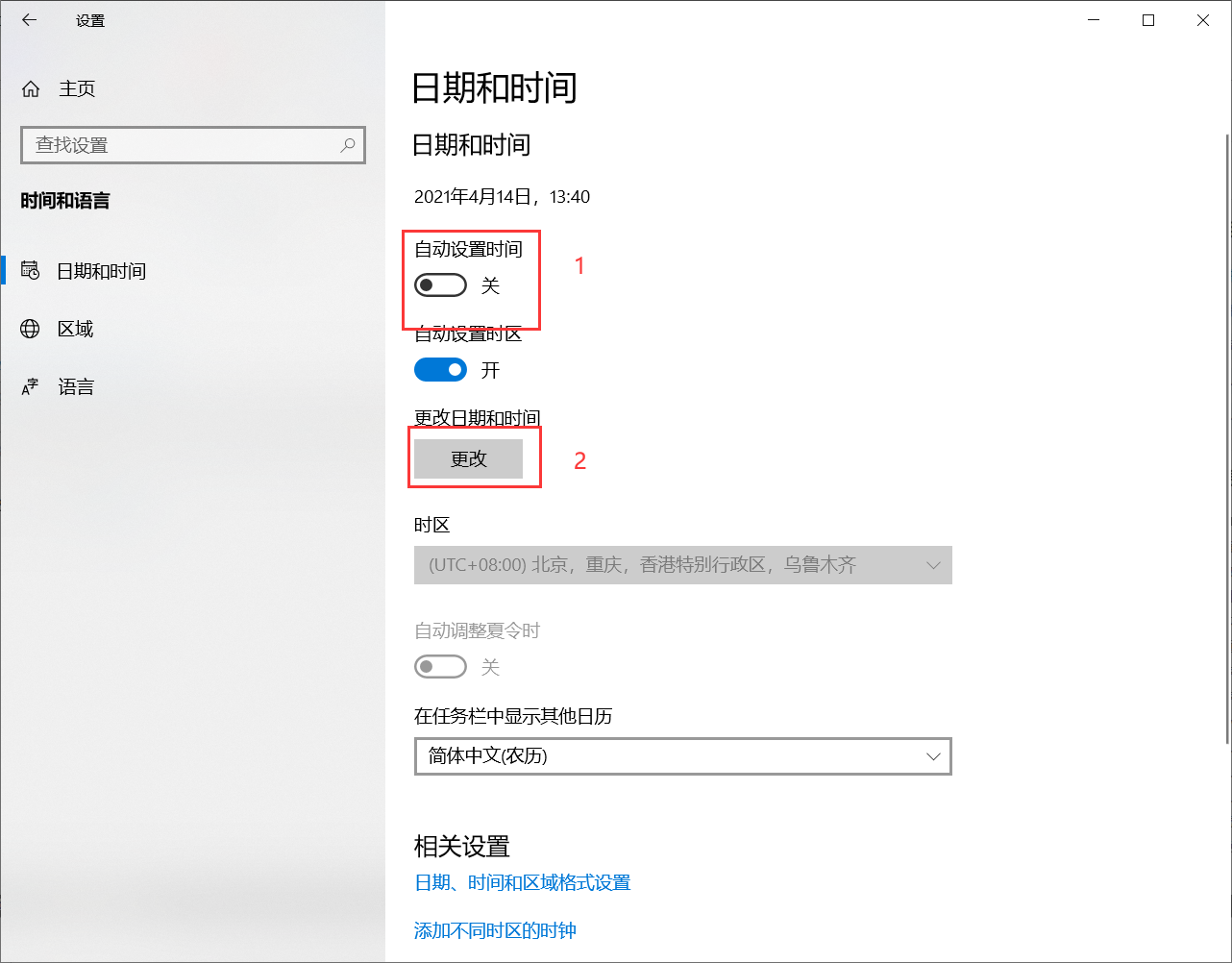The height and width of the screenshot is (963, 1232).
Task: Click the 日期和时间 clock icon in sidebar
Action: [30, 270]
